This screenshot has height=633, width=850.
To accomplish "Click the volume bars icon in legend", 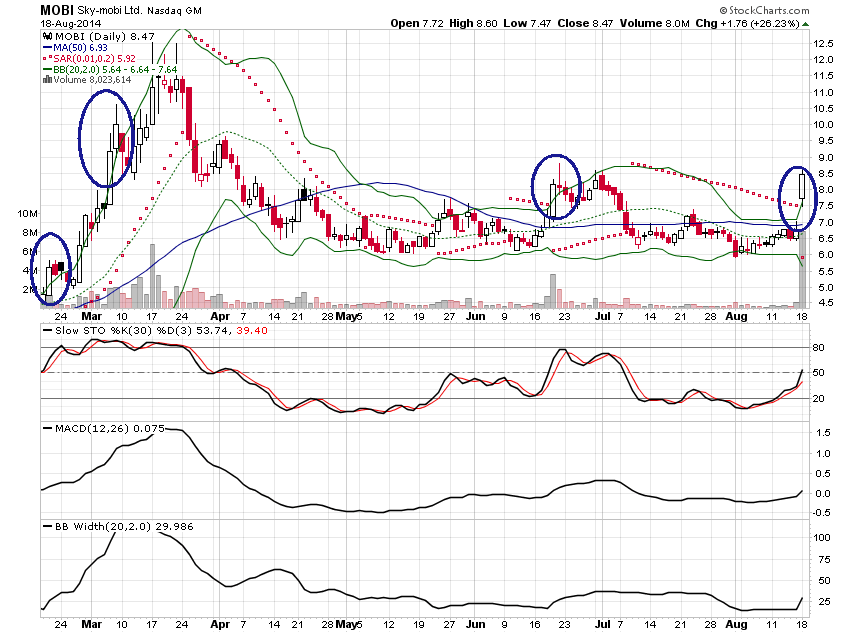I will (x=48, y=80).
